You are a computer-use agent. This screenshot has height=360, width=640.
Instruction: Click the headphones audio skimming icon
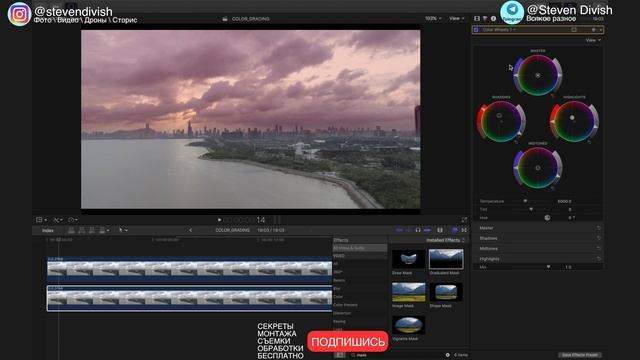click(x=418, y=230)
